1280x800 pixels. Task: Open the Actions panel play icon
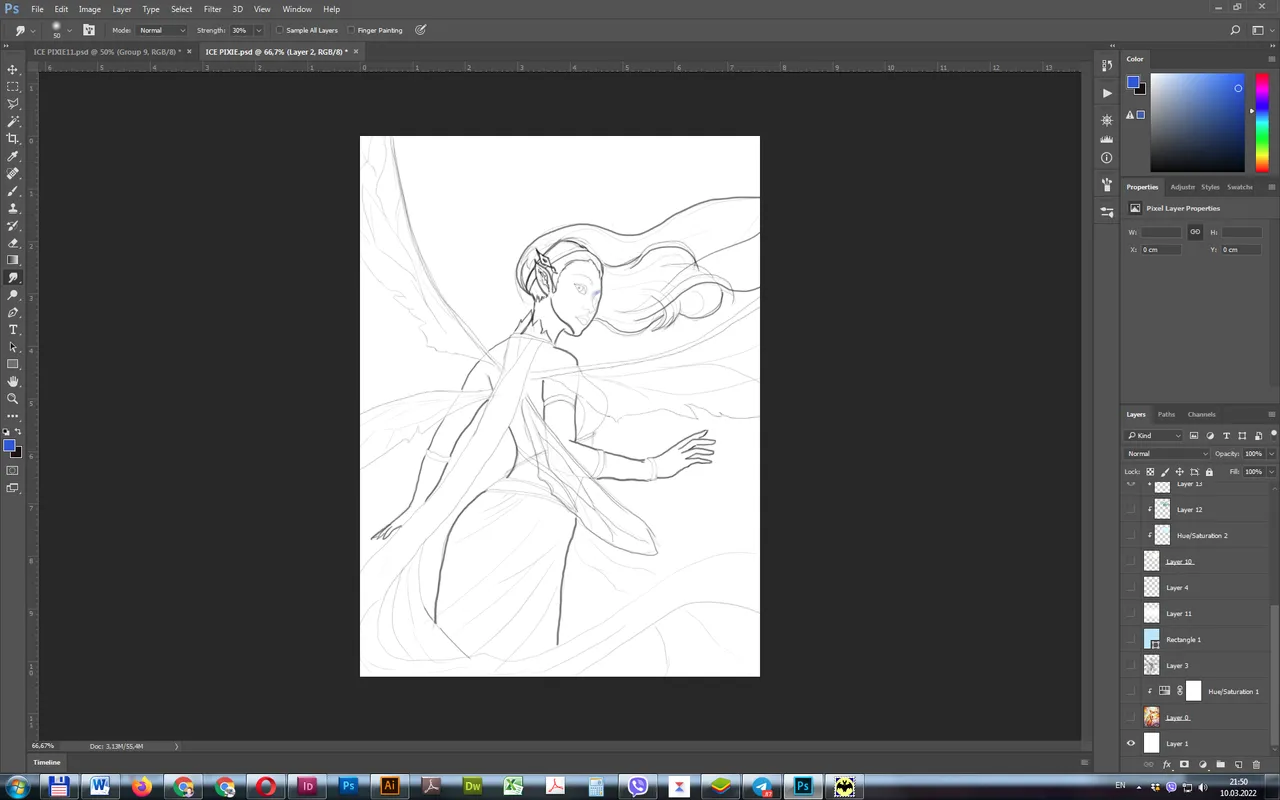click(x=1106, y=93)
